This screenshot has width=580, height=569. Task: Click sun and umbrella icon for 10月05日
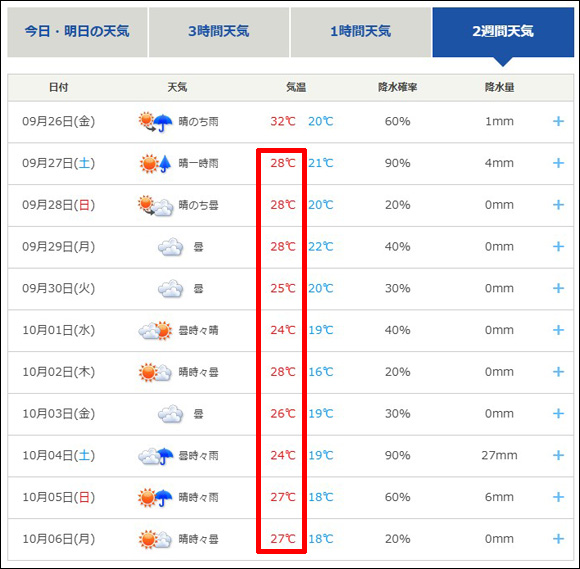155,497
